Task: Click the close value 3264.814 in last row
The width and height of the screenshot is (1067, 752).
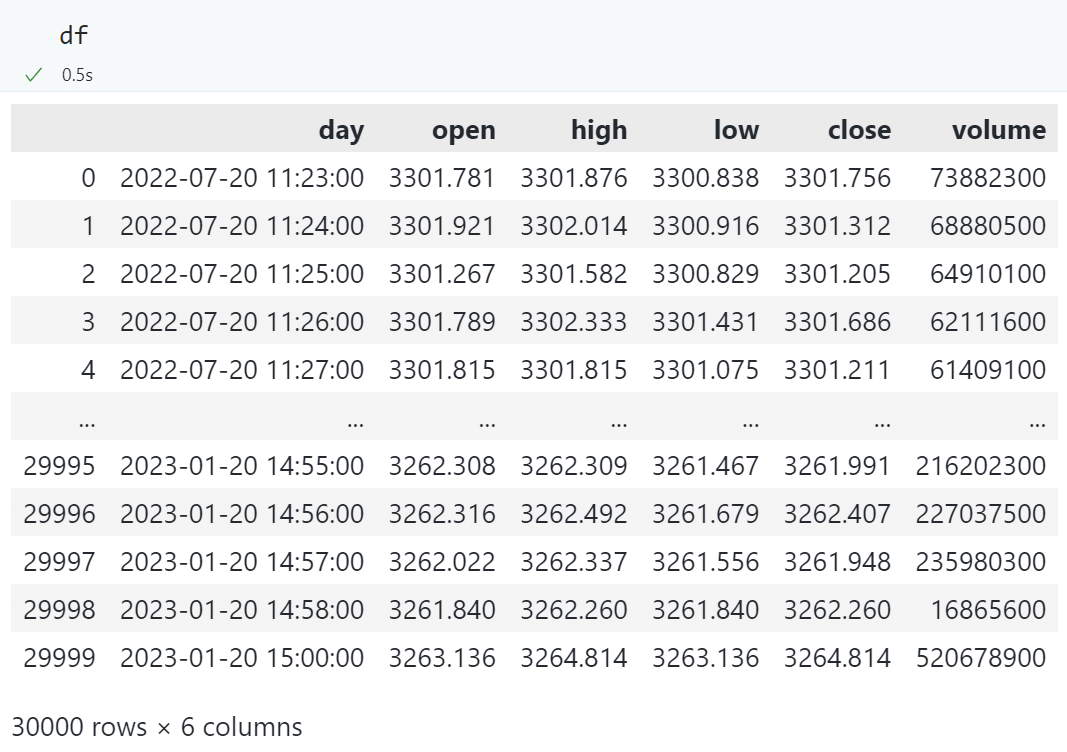Action: pos(837,658)
